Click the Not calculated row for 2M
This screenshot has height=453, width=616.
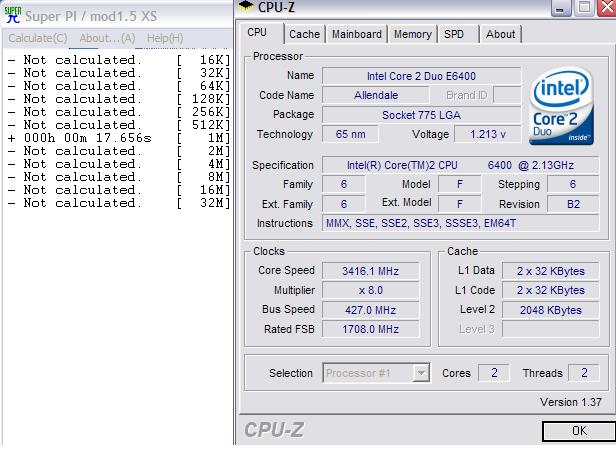[118, 151]
